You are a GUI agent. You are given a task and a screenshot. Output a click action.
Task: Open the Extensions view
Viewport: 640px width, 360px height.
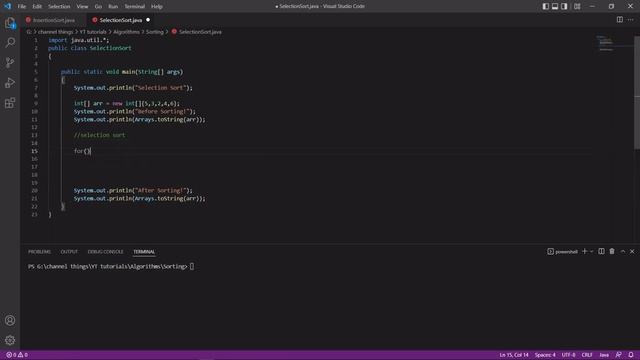tap(10, 102)
